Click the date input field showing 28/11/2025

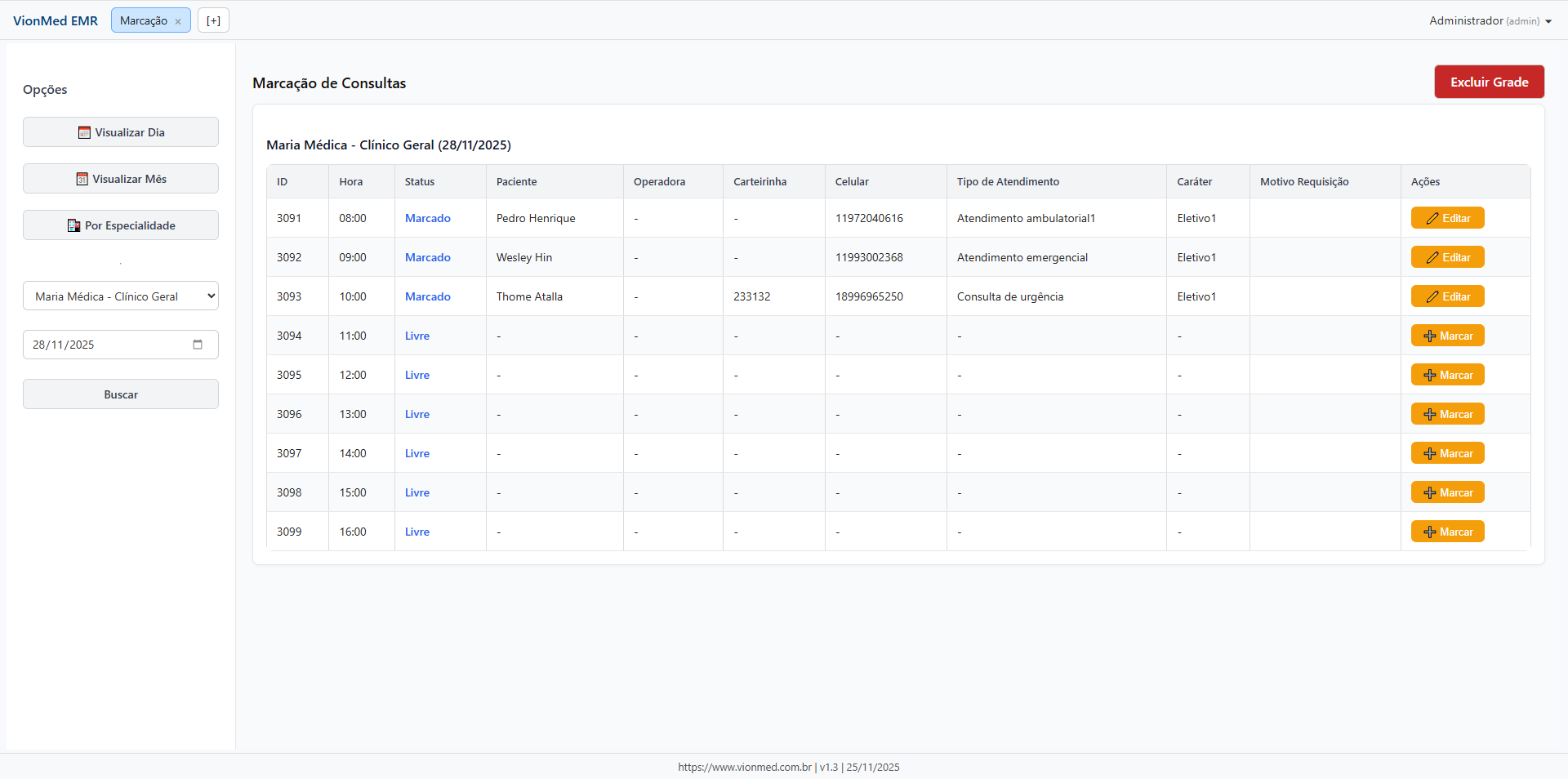[x=106, y=345]
